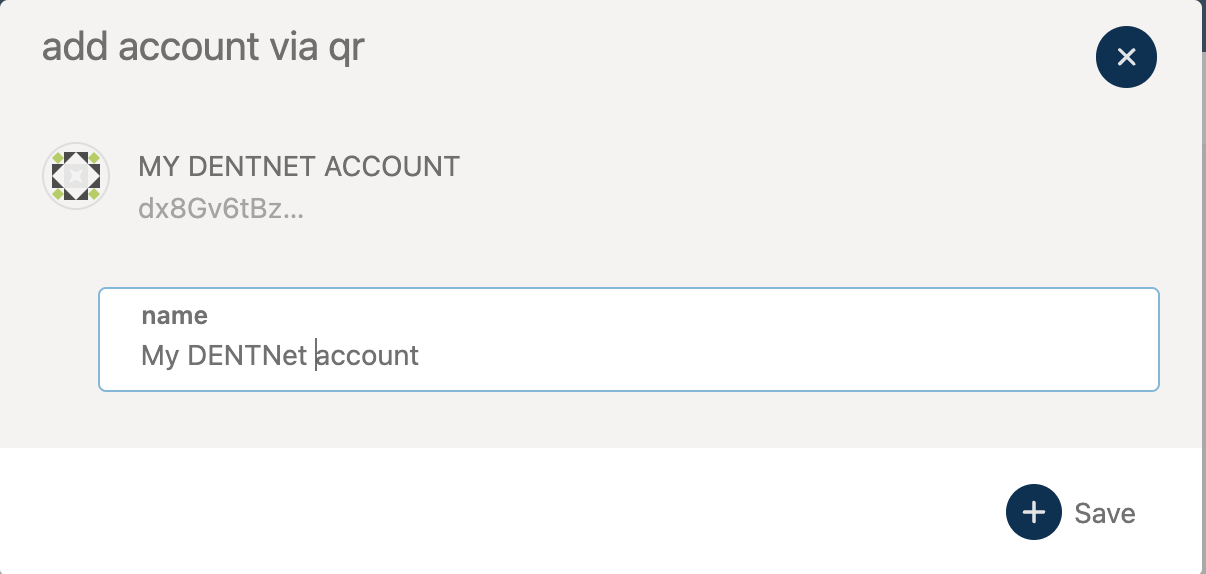Place cursor on "My" in name field
1206x574 pixels.
[159, 355]
